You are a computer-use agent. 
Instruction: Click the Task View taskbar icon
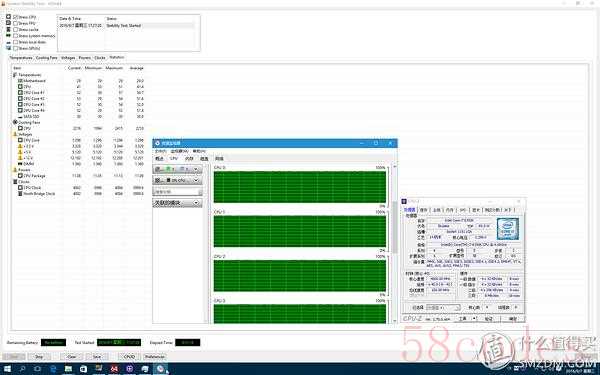(38, 369)
